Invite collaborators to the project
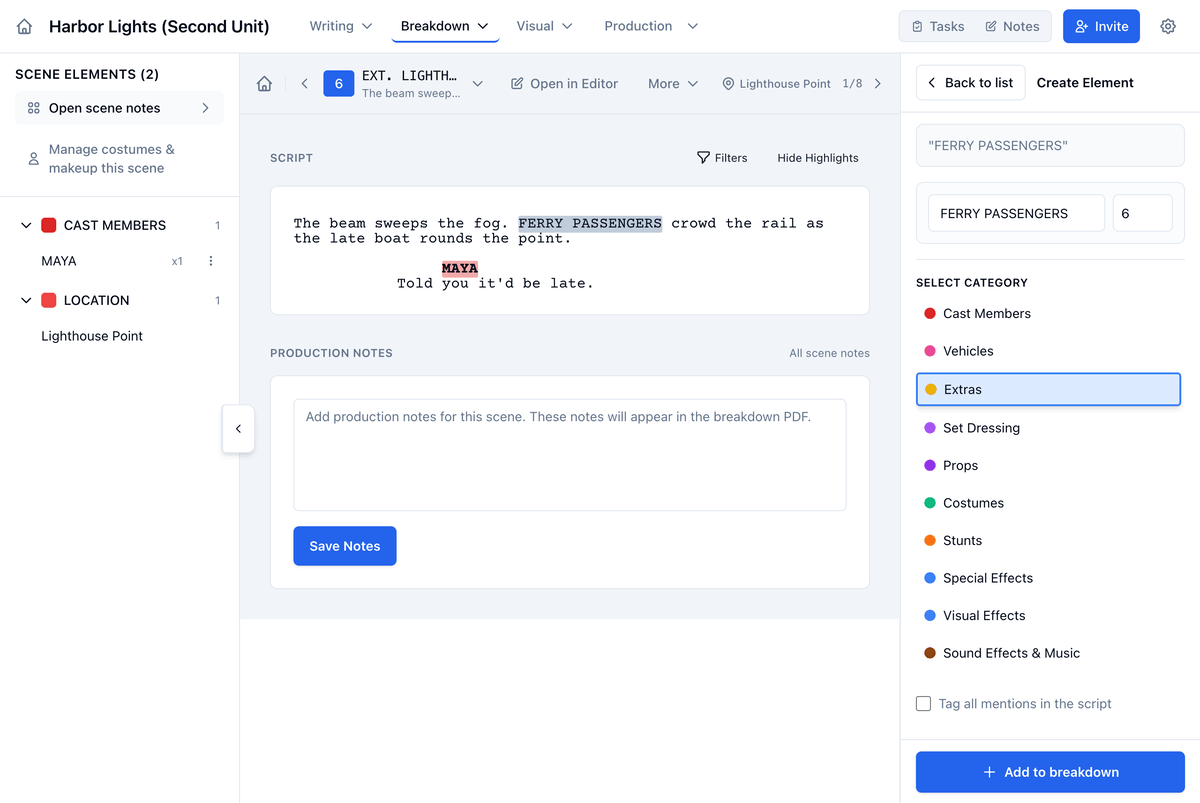This screenshot has width=1200, height=803. pos(1101,27)
